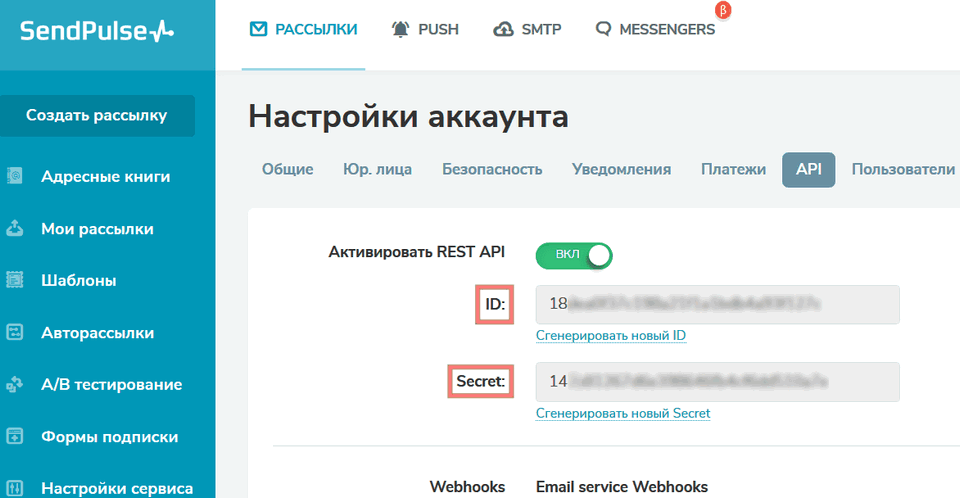Viewport: 960px width, 498px height.
Task: Switch to the Безопасность tab
Action: pos(492,169)
